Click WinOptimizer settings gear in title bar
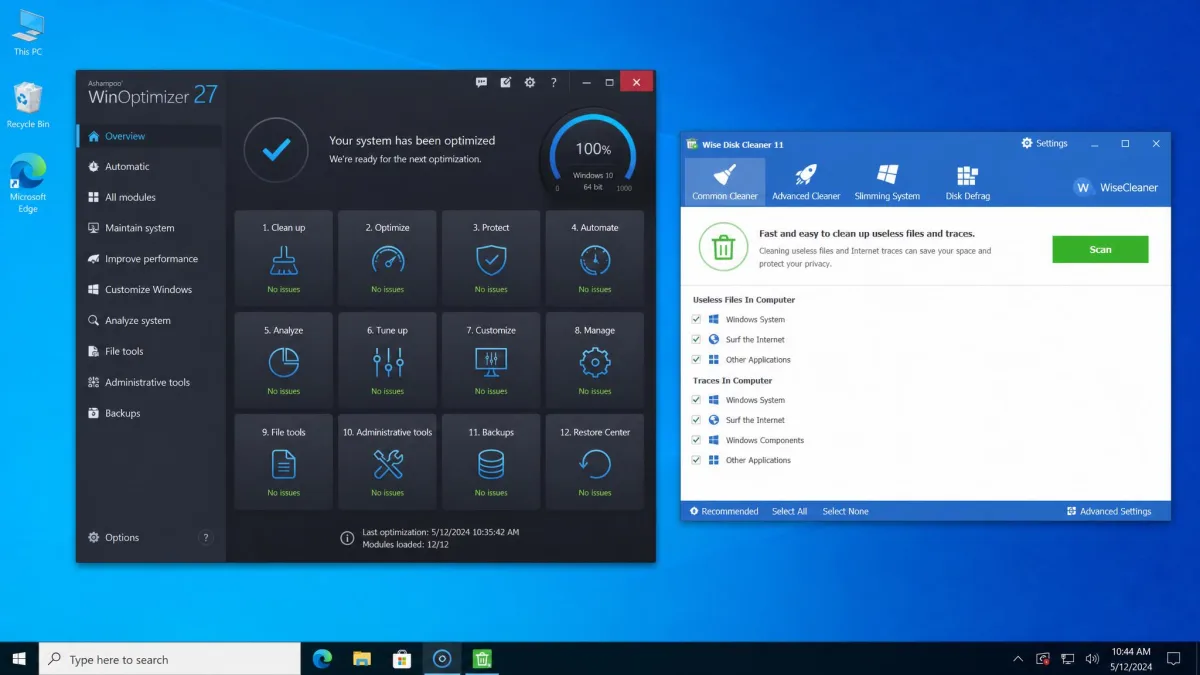The width and height of the screenshot is (1200, 675). 530,83
